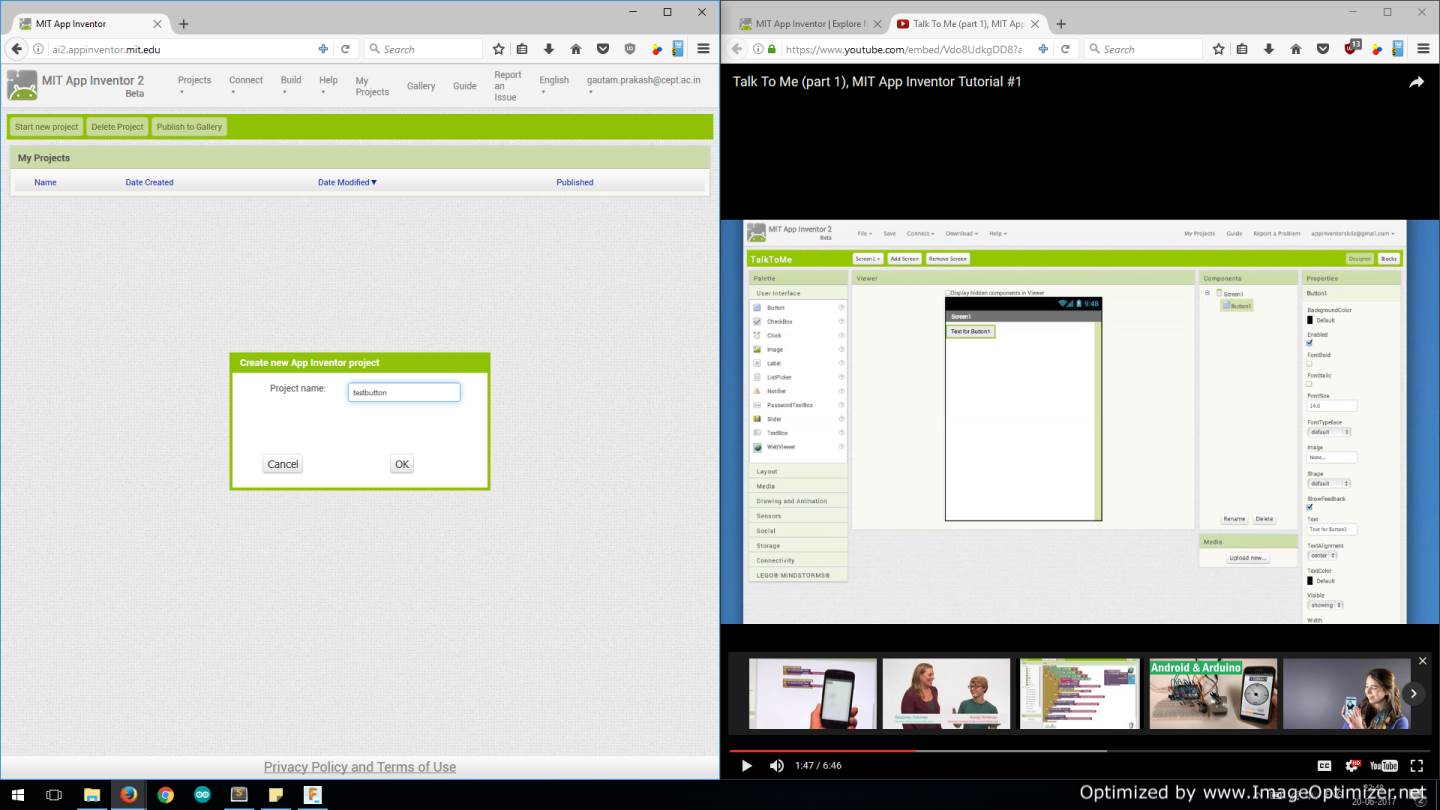1440x810 pixels.
Task: Open the Pocket icon in the left Firefox toolbar
Action: point(603,49)
